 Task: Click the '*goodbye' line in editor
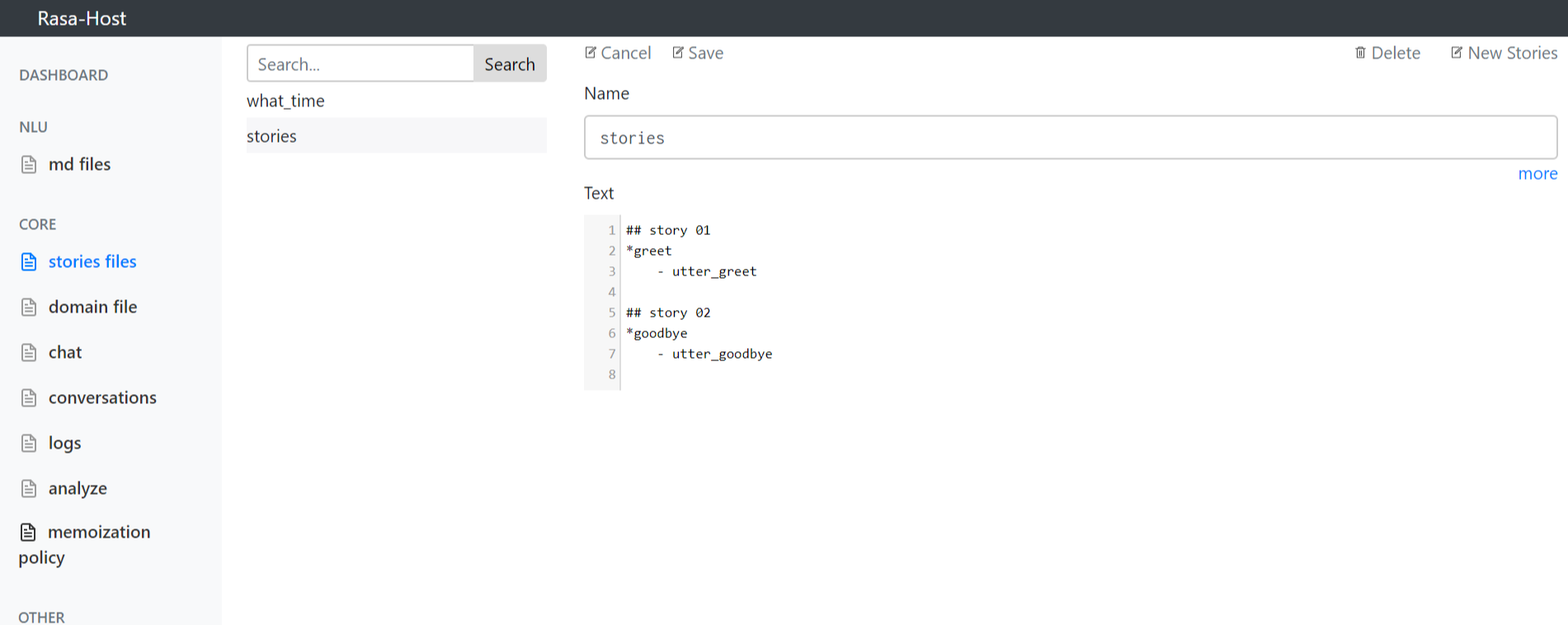657,333
